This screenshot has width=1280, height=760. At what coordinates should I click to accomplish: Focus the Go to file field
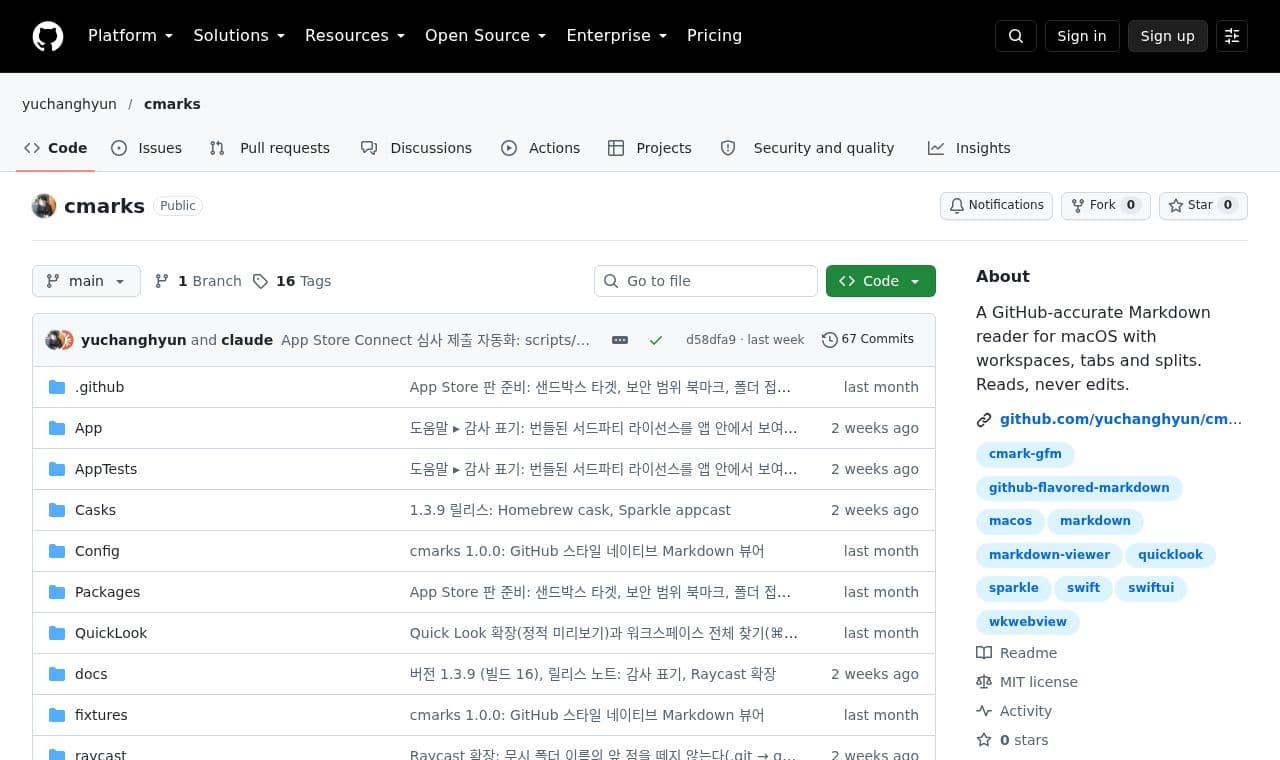(x=706, y=281)
